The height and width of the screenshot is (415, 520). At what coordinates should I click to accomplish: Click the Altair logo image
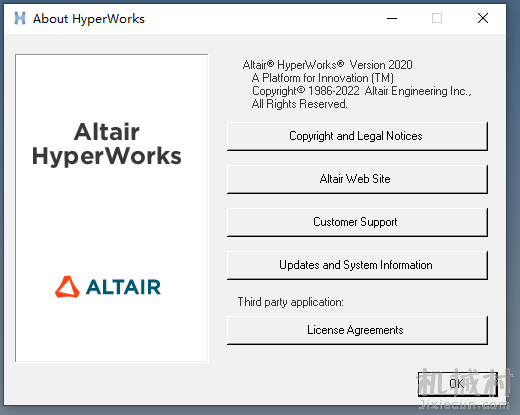click(x=108, y=287)
